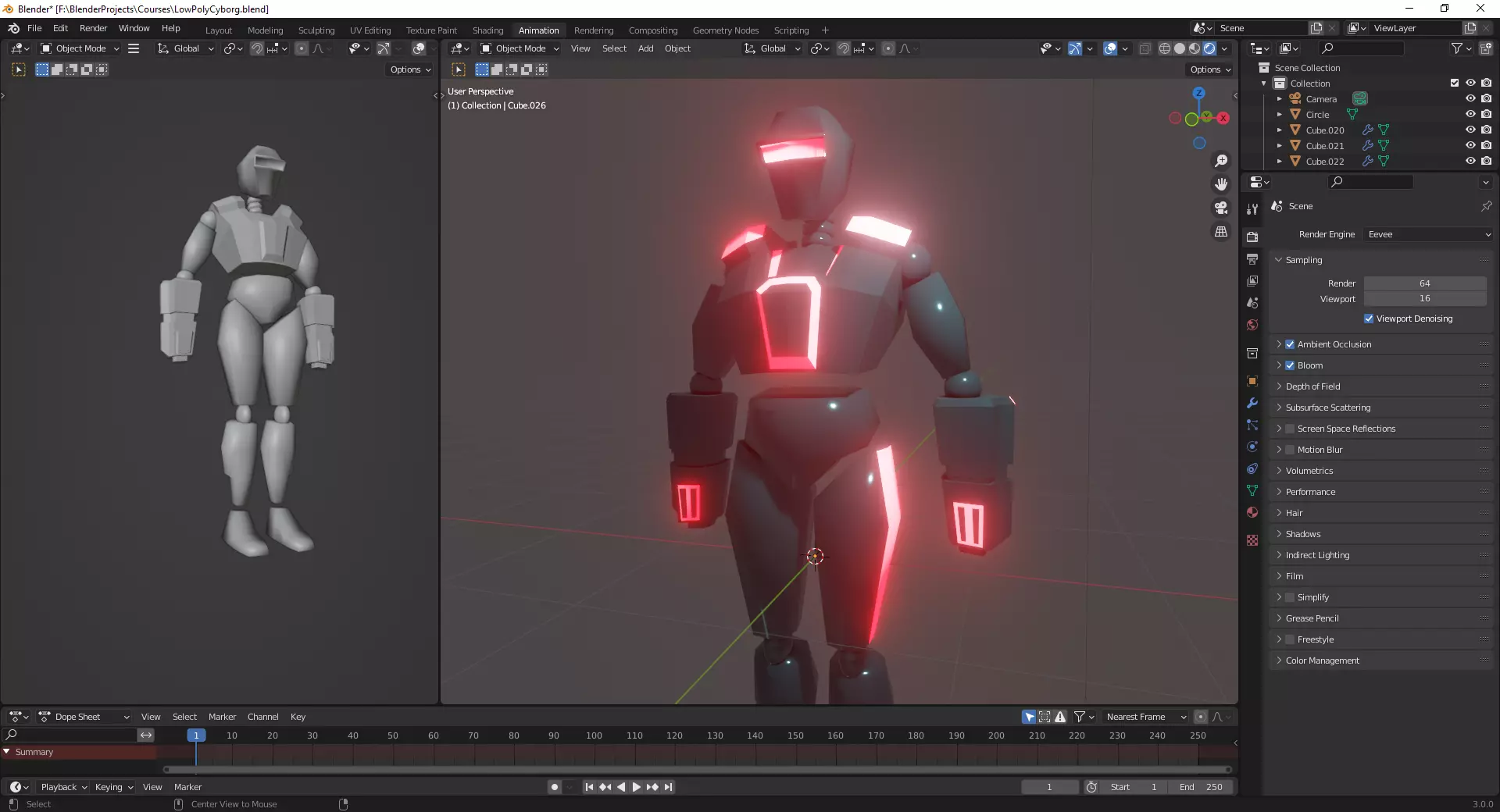Image resolution: width=1500 pixels, height=812 pixels.
Task: Open the Object properties tab icon
Action: [x=1252, y=381]
